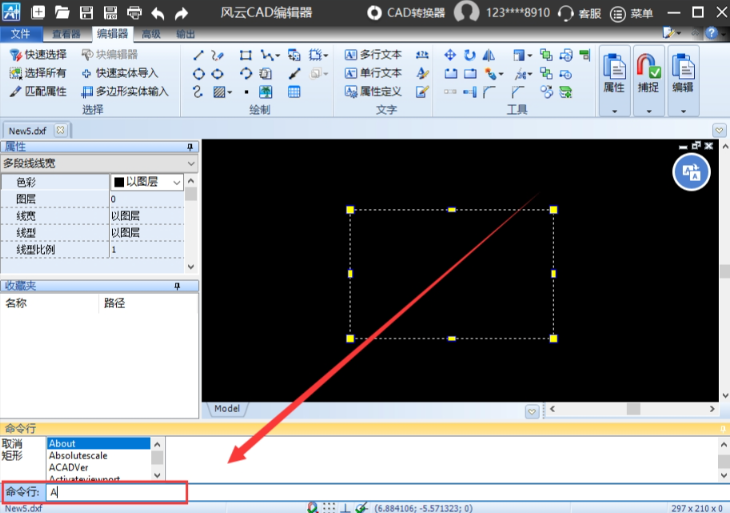Open the 色彩 color dropdown (以图层)
Image resolution: width=730 pixels, height=513 pixels.
pos(178,182)
